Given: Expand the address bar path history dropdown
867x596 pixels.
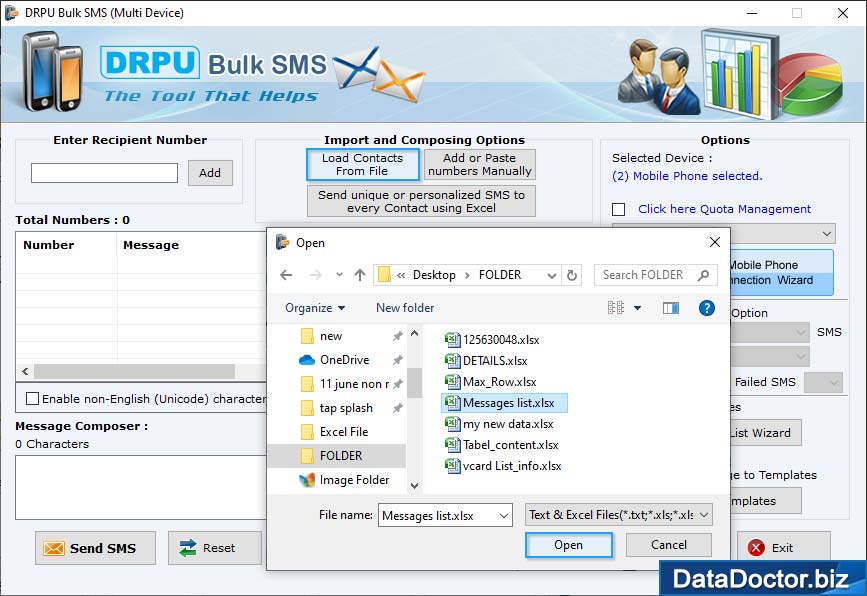Looking at the screenshot, I should (x=551, y=275).
